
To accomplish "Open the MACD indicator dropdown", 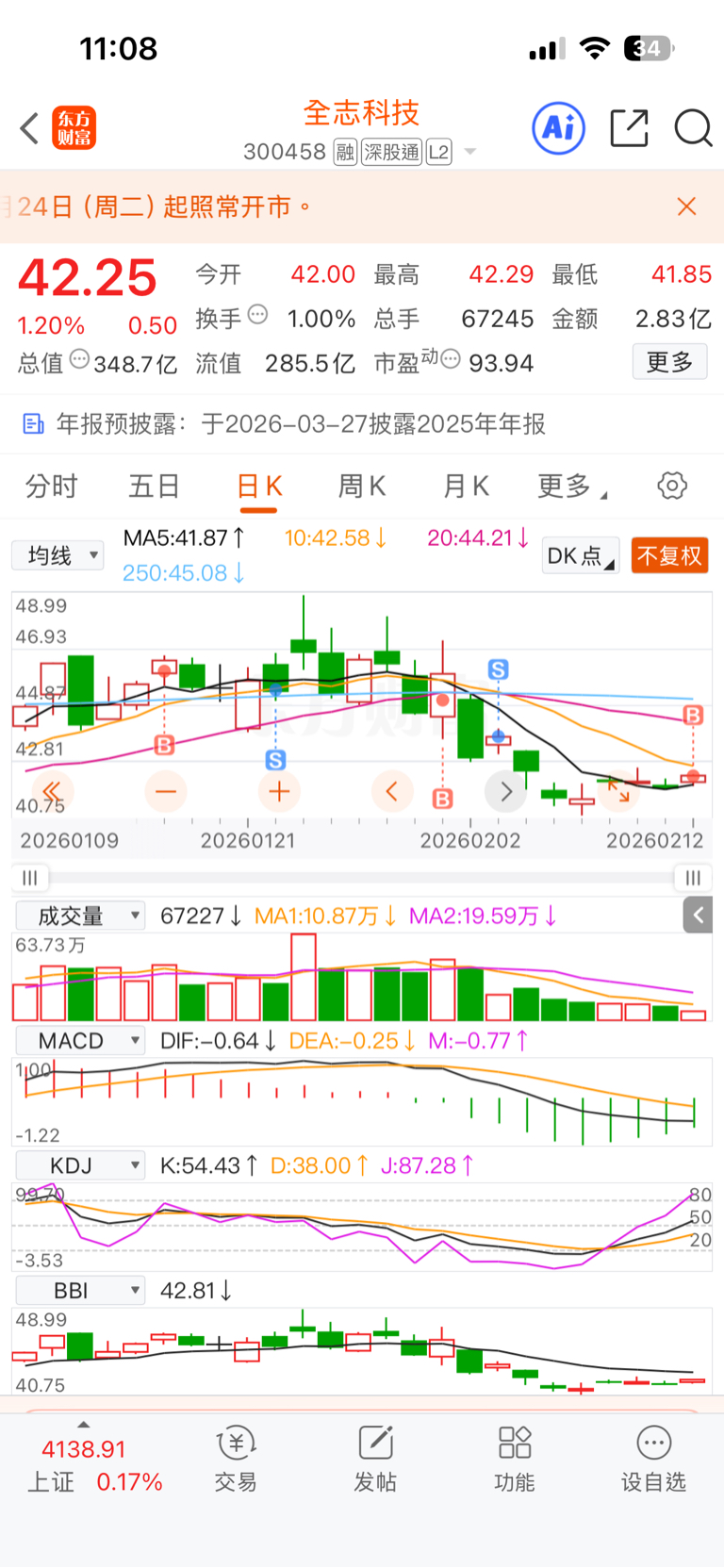I will pyautogui.click(x=80, y=1041).
